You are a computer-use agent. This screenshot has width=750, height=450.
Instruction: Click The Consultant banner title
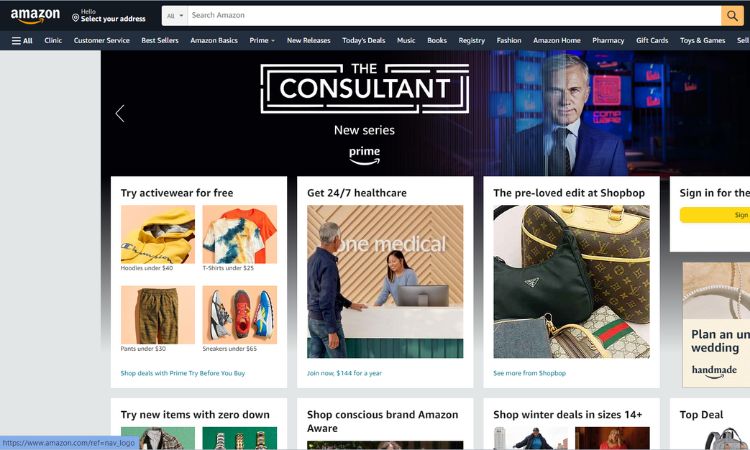pyautogui.click(x=364, y=88)
